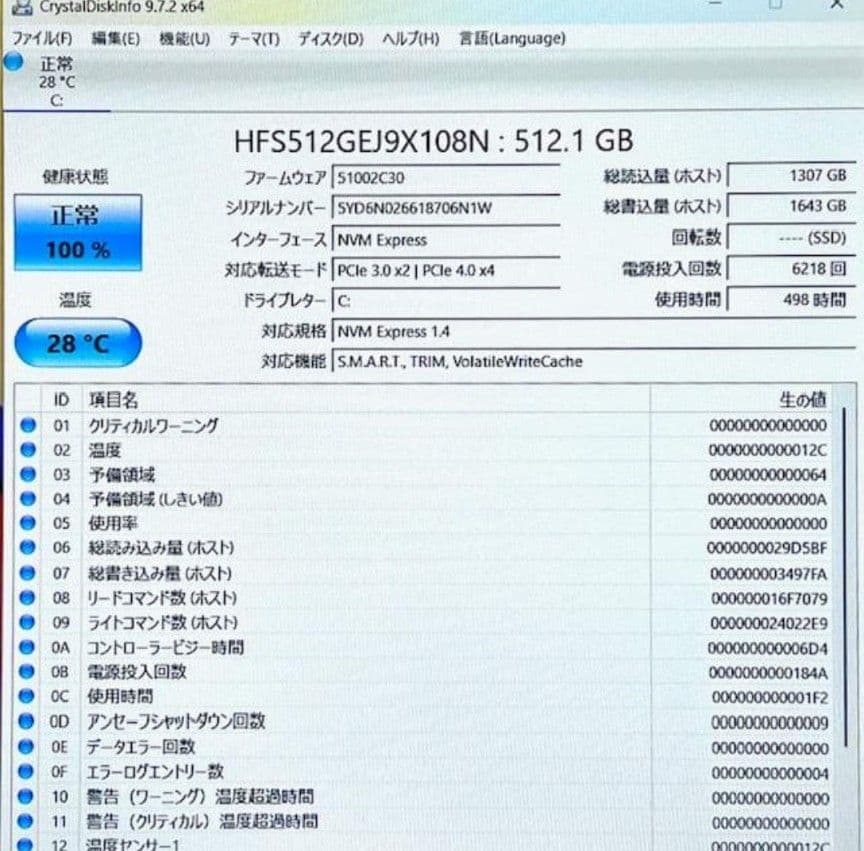Click the NVM Express interface field
This screenshot has width=864, height=851.
(x=446, y=240)
